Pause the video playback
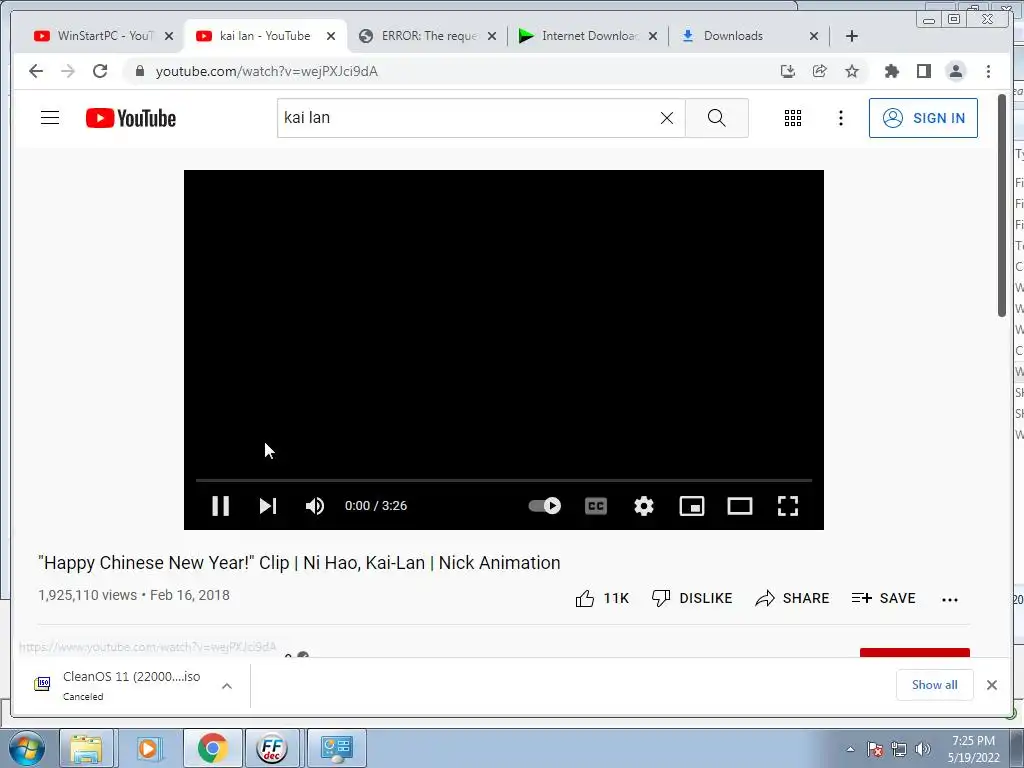 pos(221,505)
